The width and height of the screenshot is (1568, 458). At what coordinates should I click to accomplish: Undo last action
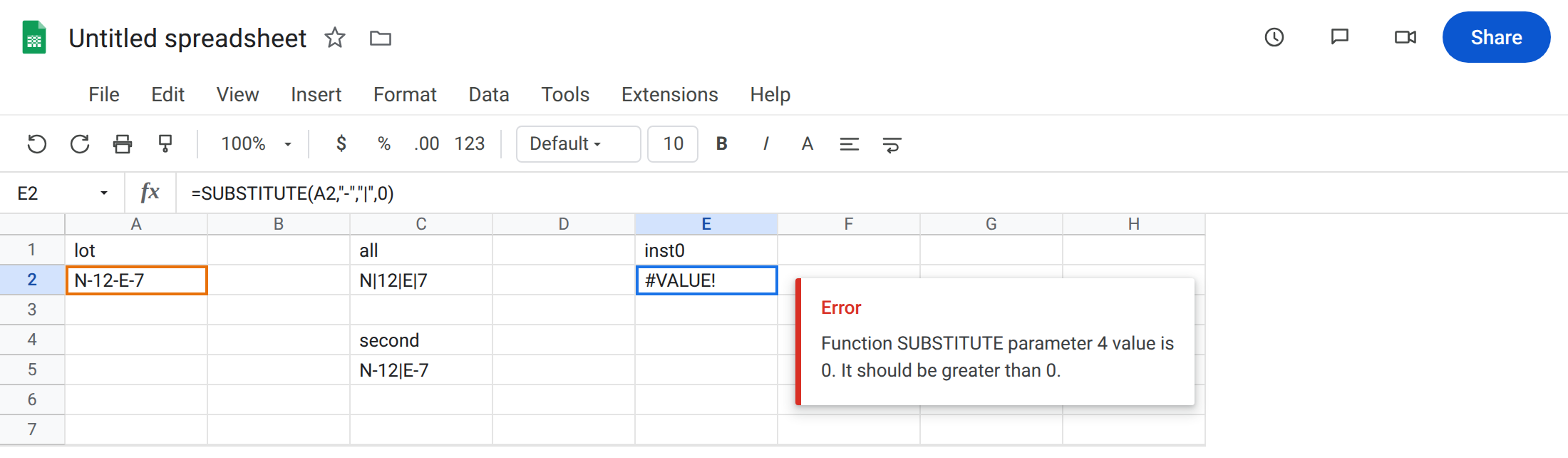tap(36, 144)
